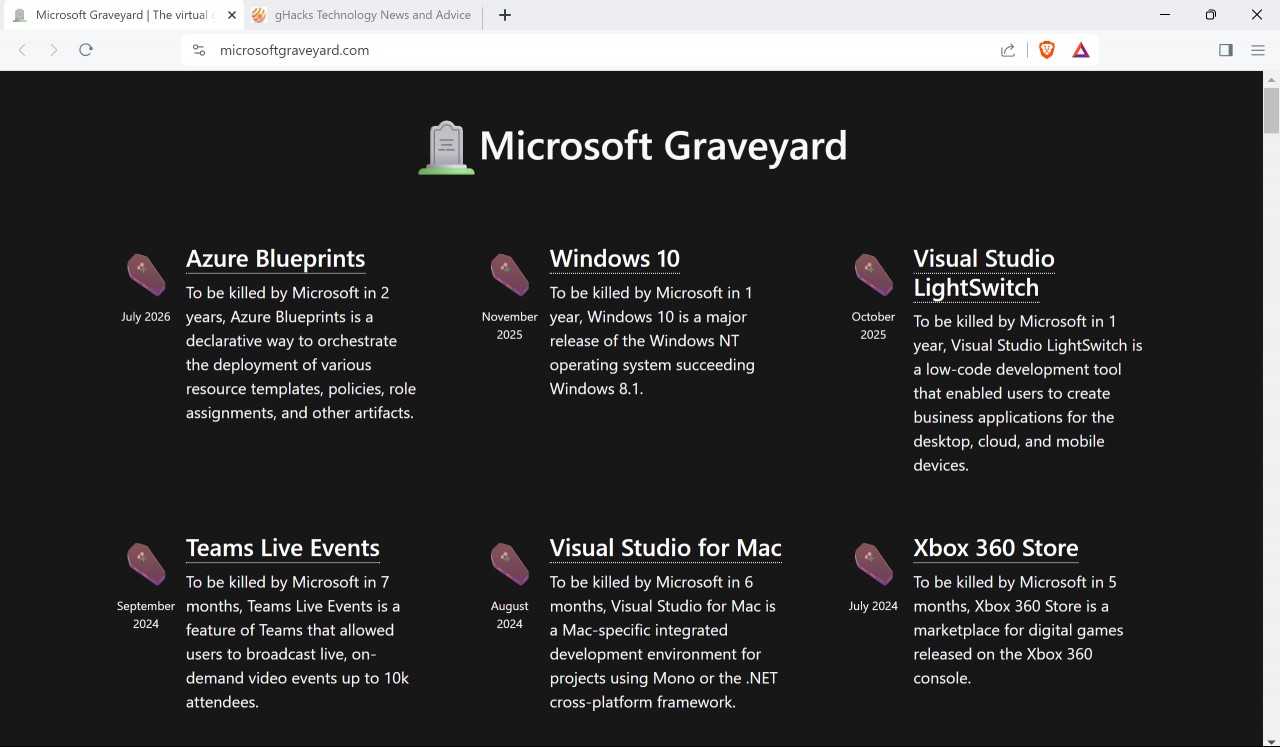Open the Visual Studio for Mac link
Image resolution: width=1280 pixels, height=747 pixels.
coord(666,548)
